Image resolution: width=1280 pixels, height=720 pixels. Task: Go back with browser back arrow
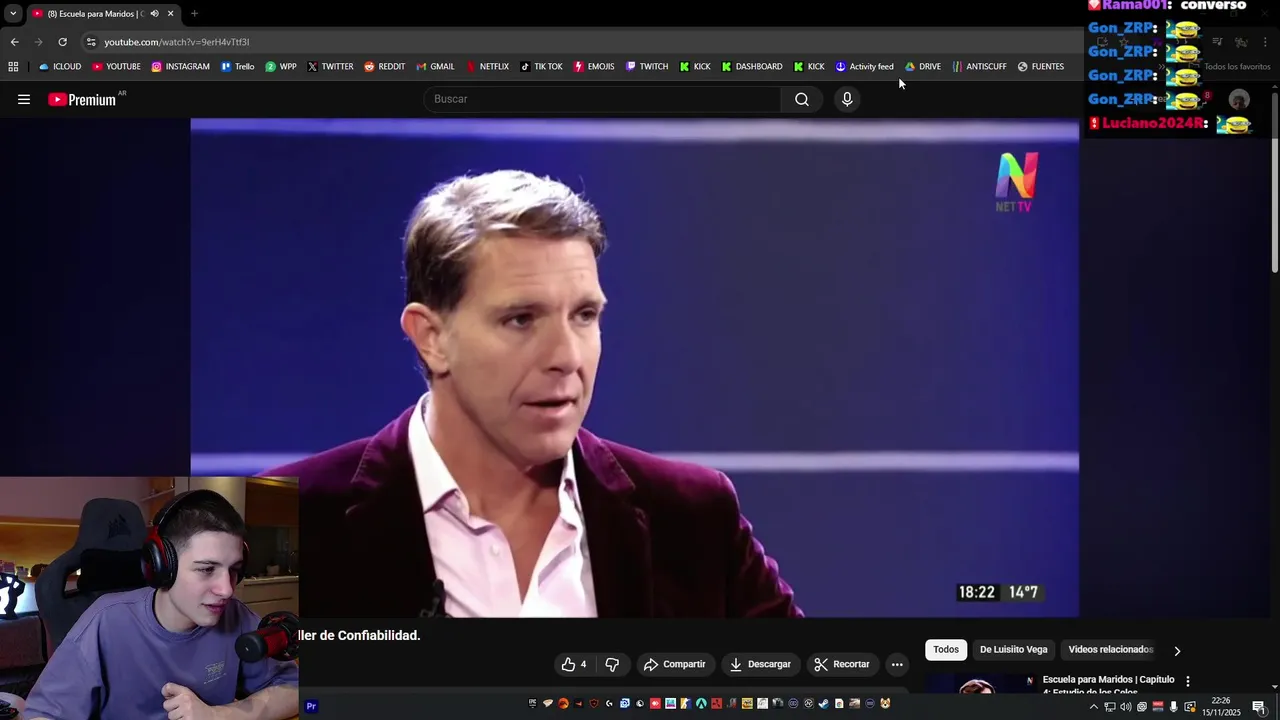coord(14,42)
